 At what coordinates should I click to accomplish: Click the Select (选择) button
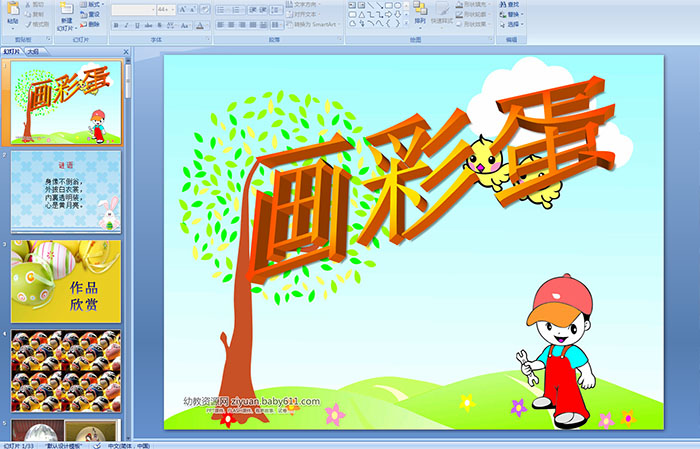click(512, 24)
